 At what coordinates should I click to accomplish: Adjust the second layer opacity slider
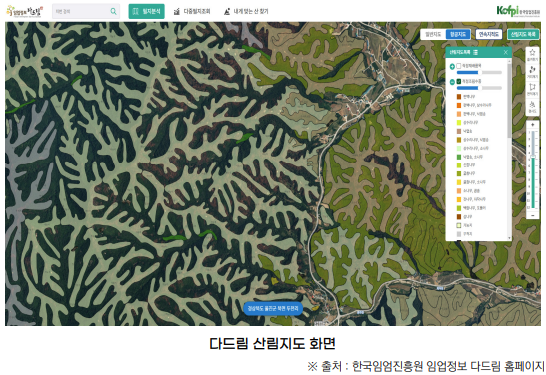pyautogui.click(x=479, y=88)
